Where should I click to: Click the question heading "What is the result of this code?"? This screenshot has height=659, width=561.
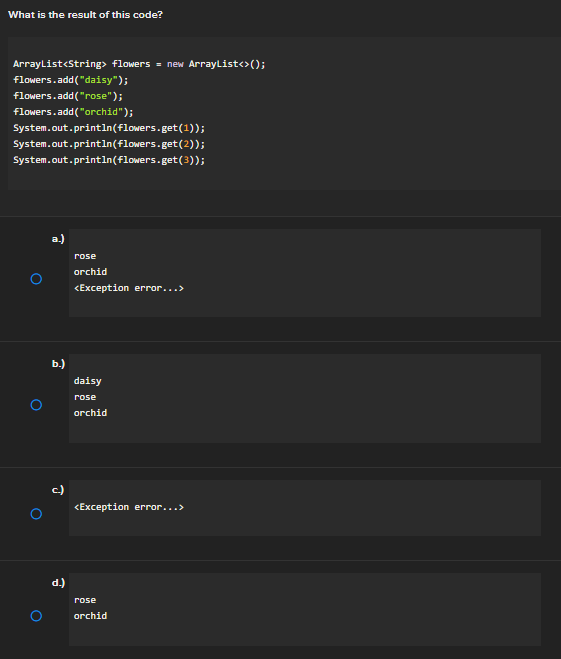pyautogui.click(x=85, y=15)
